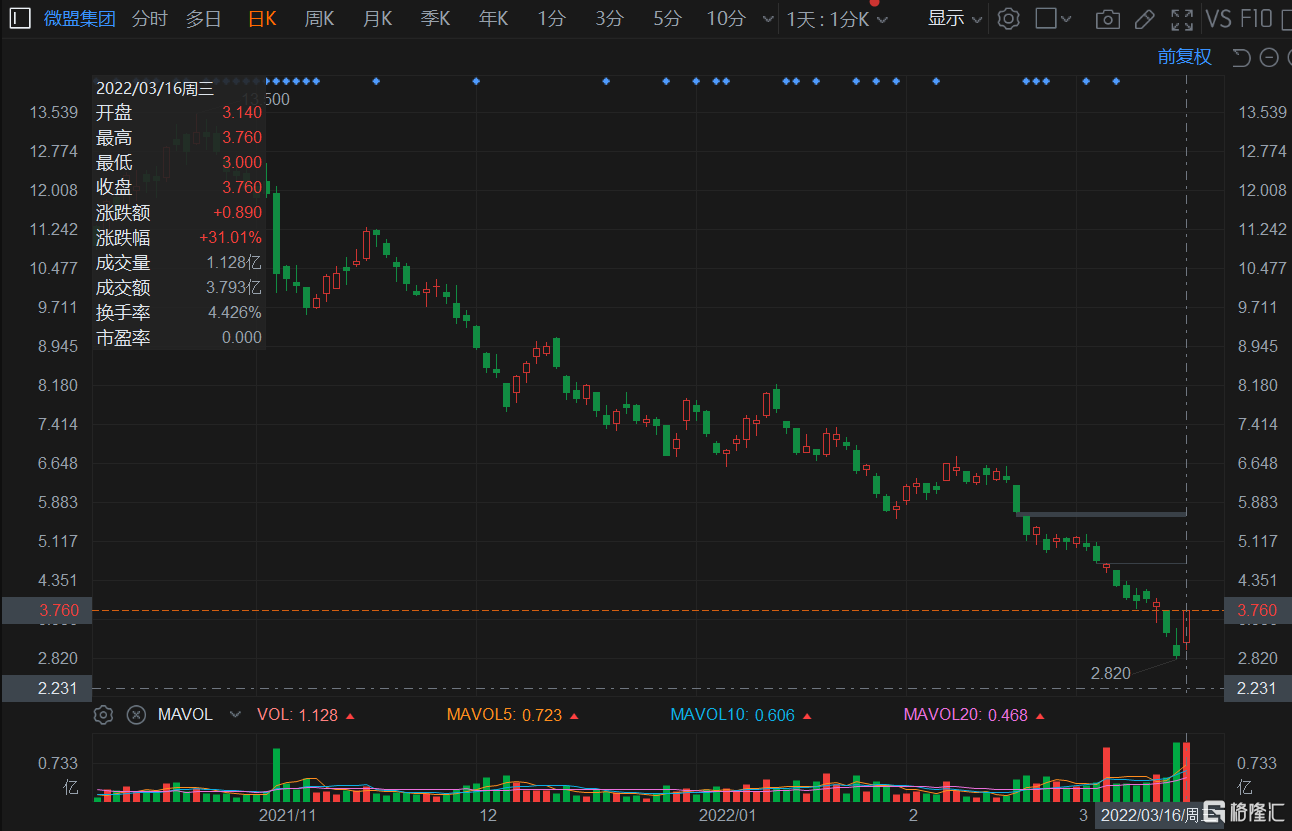Click the 市盈率 0.000 row
The height and width of the screenshot is (831, 1292).
click(x=179, y=338)
